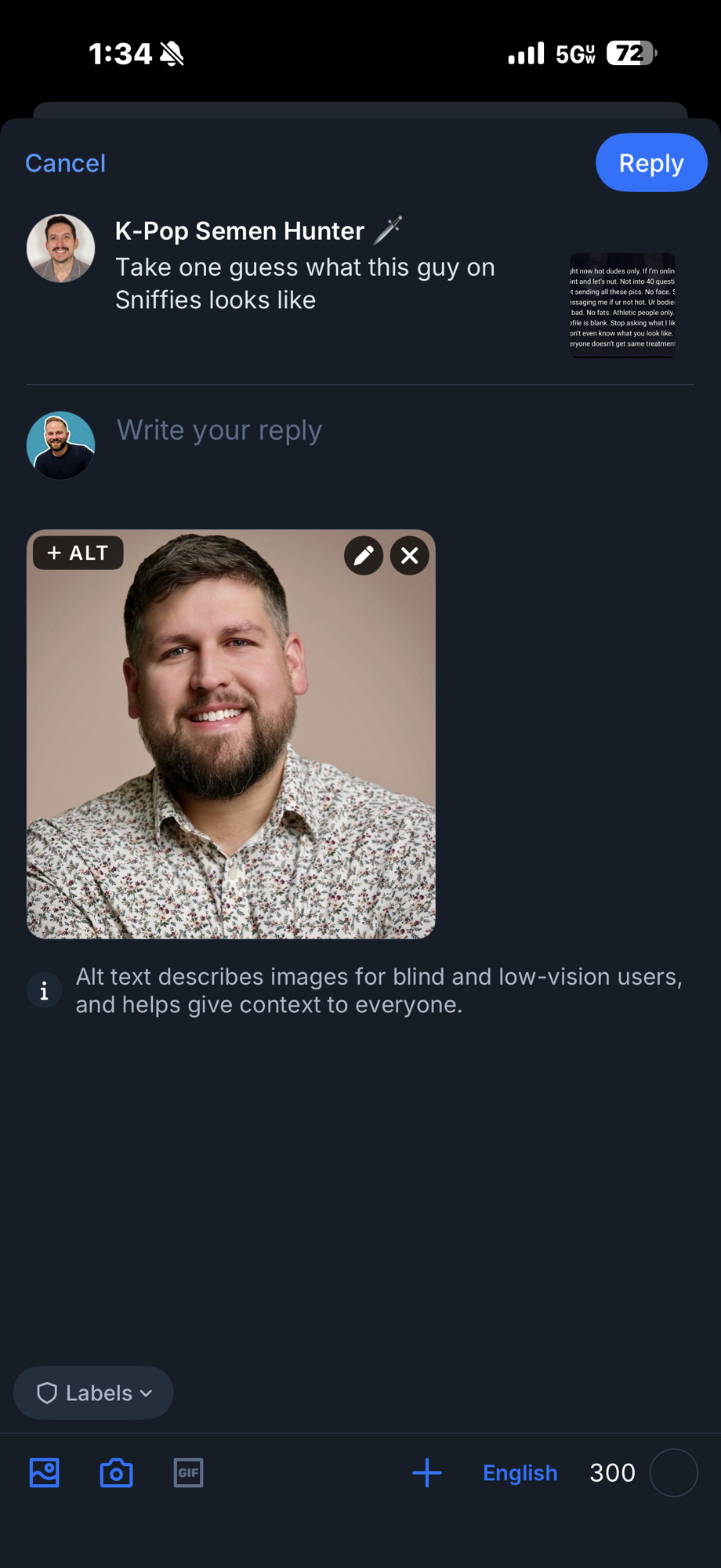Change post language from English
The height and width of the screenshot is (1568, 721).
click(520, 1472)
